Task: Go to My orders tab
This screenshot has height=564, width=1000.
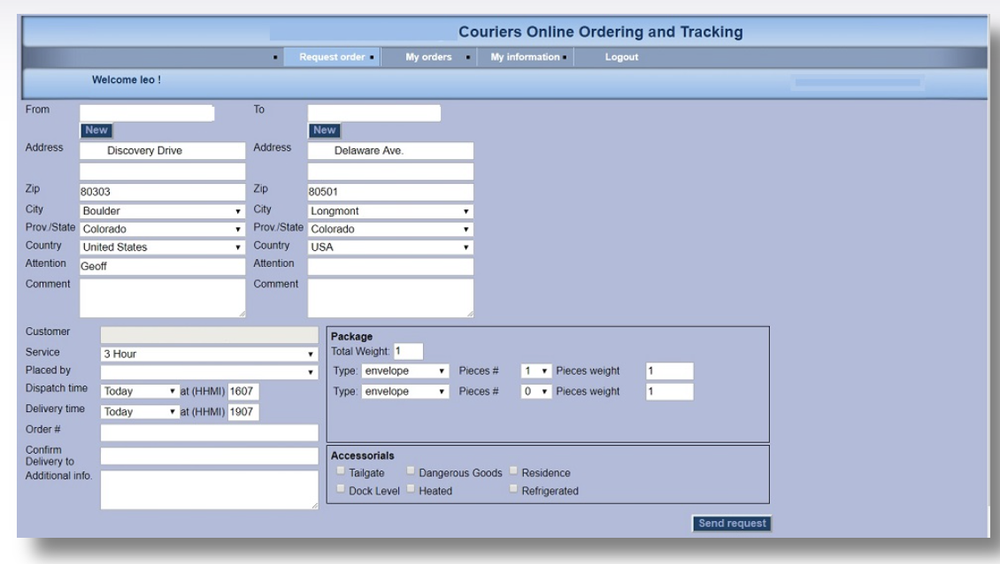Action: pyautogui.click(x=428, y=57)
